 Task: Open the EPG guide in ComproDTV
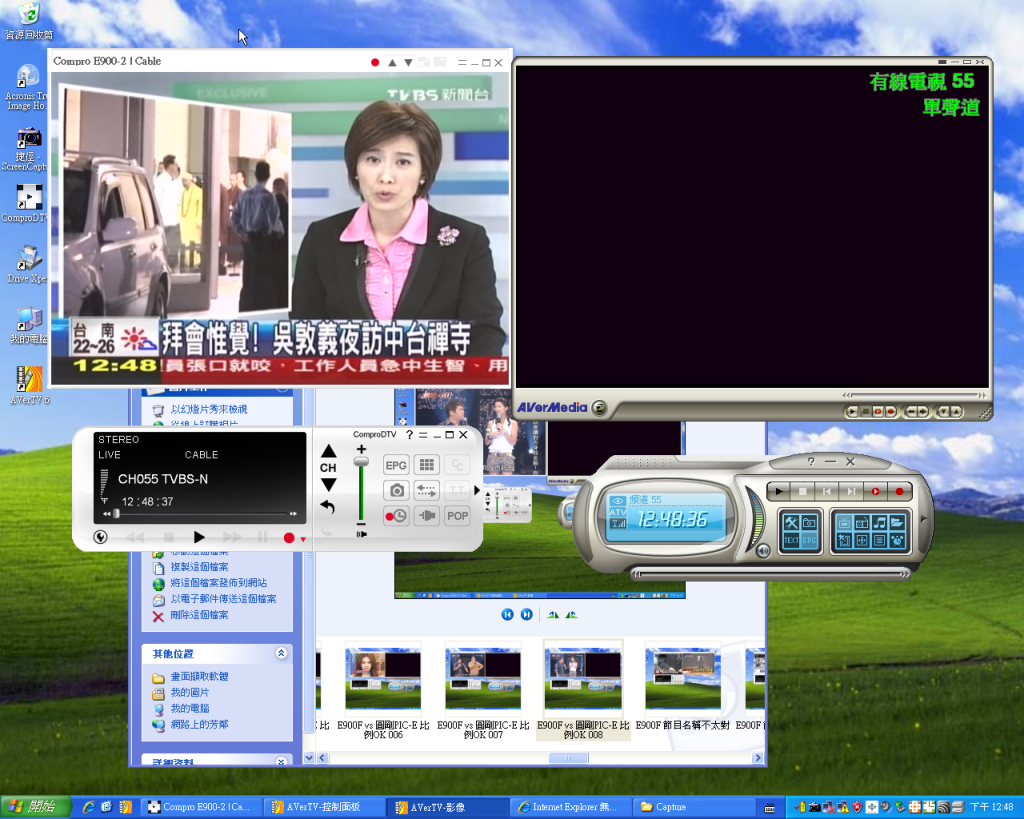pos(396,465)
